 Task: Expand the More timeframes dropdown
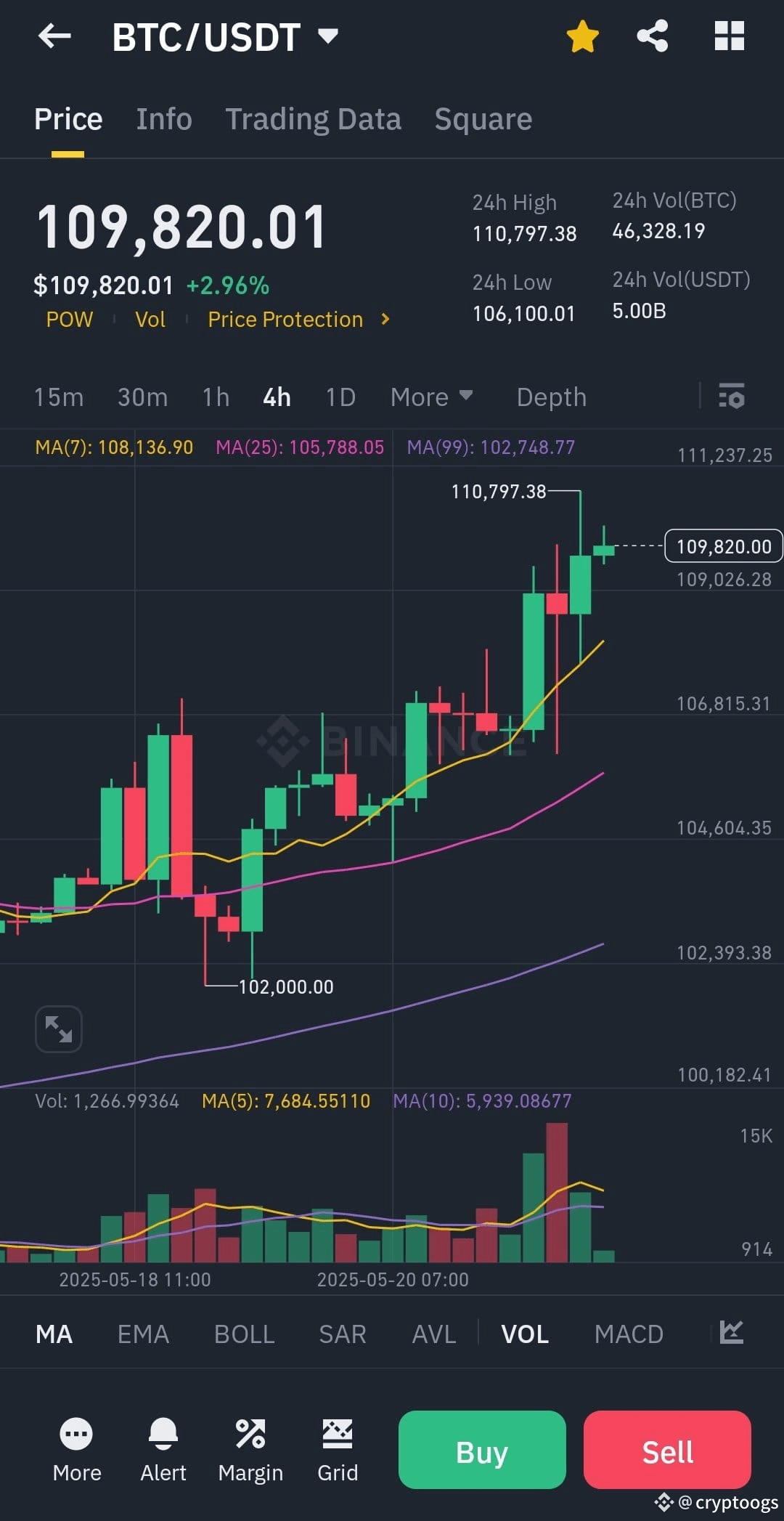(x=431, y=397)
